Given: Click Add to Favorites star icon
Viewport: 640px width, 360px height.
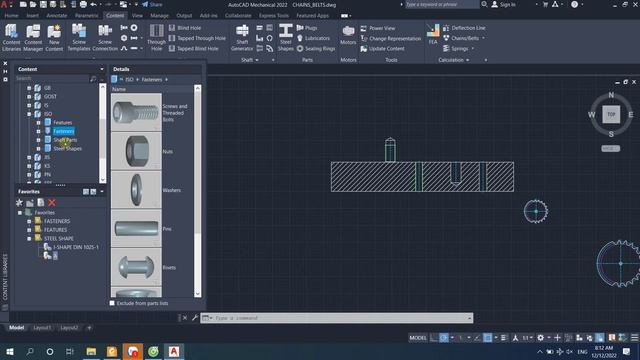Looking at the screenshot, I should pos(19,202).
